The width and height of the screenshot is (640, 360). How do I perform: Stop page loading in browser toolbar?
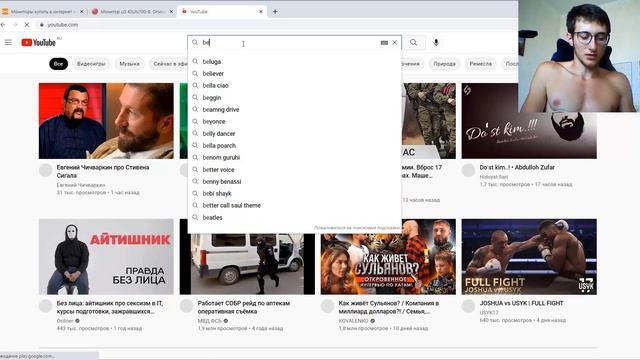click(x=27, y=25)
